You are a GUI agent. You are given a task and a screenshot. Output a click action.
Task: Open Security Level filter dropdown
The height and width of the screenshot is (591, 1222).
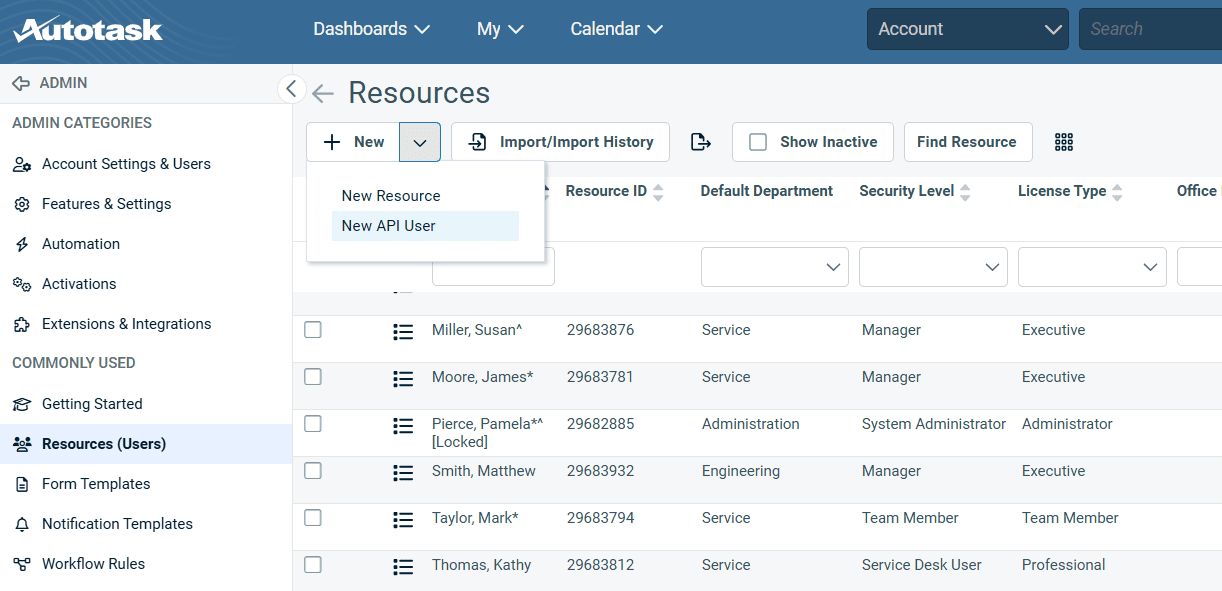pos(933,267)
